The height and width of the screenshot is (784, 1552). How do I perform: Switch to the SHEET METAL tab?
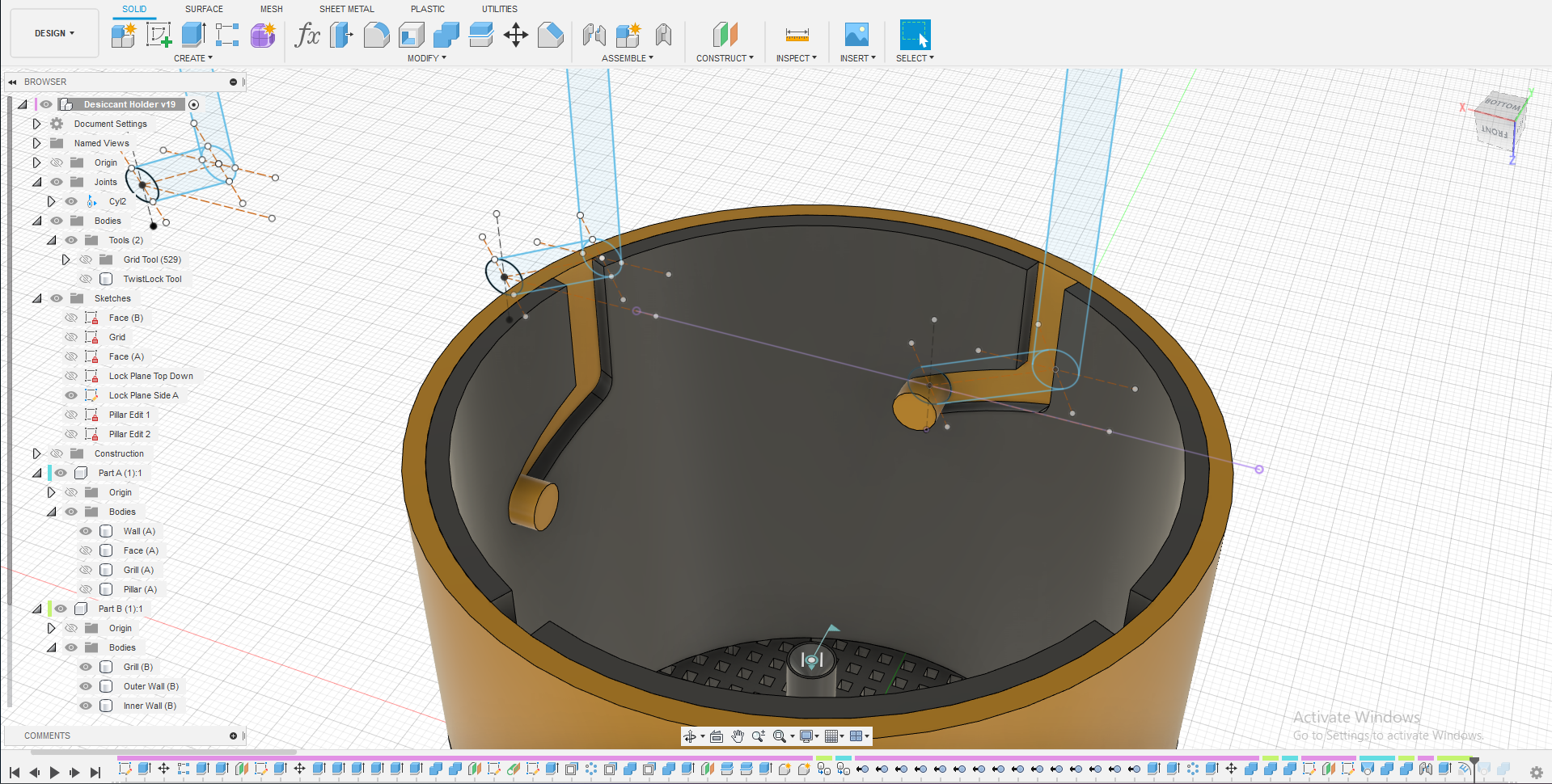(x=346, y=9)
